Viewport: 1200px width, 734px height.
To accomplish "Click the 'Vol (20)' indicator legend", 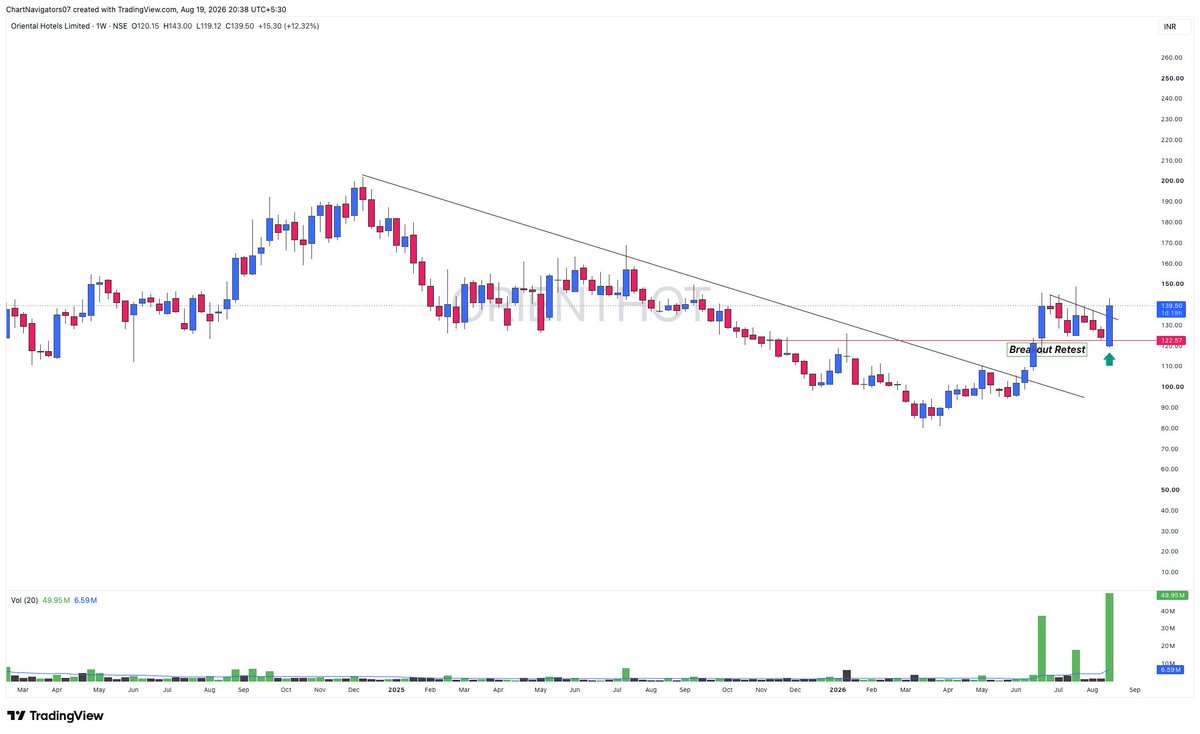I will click(24, 600).
